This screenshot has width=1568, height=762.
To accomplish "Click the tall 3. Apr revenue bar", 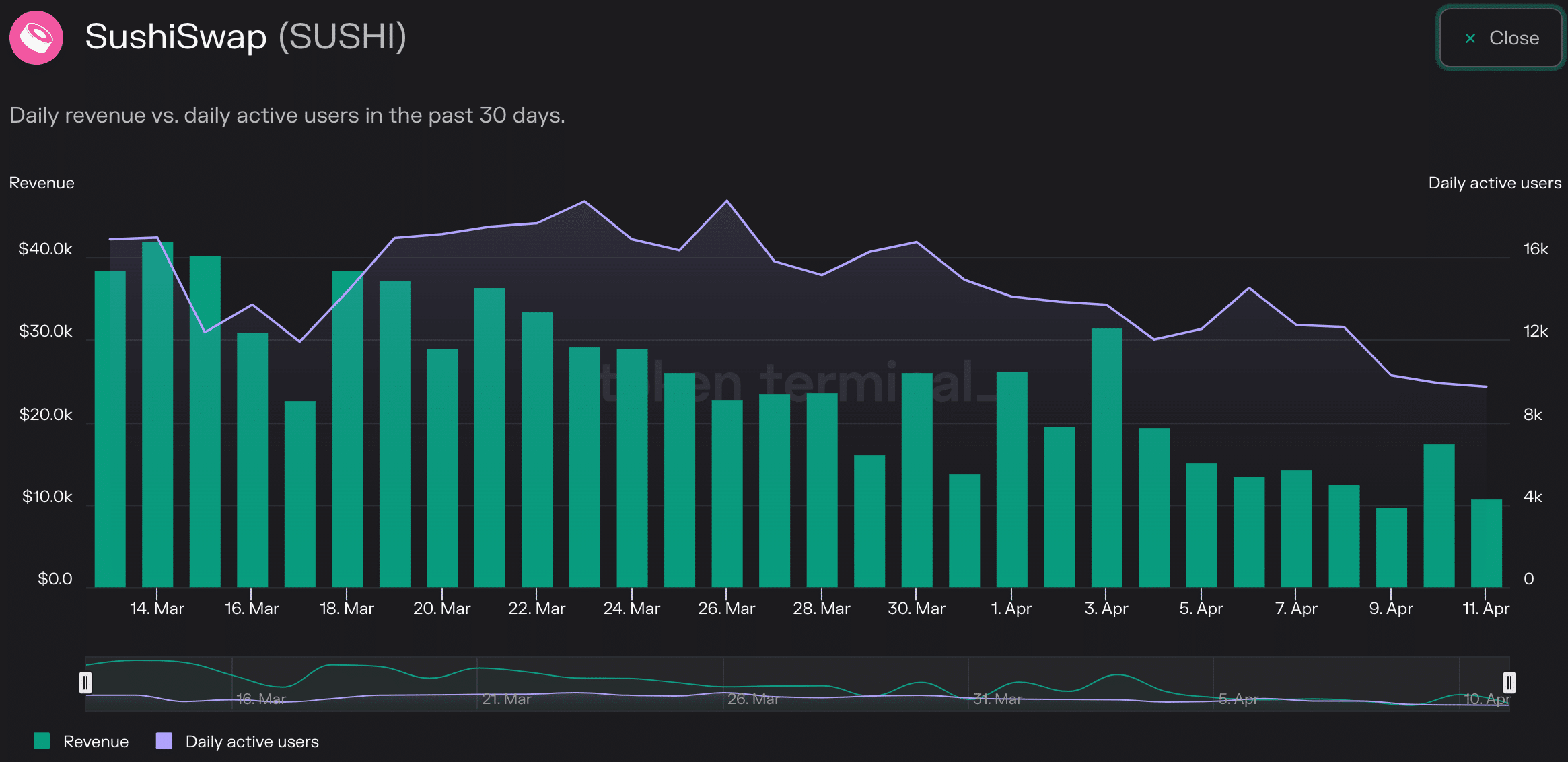I will point(1106,458).
